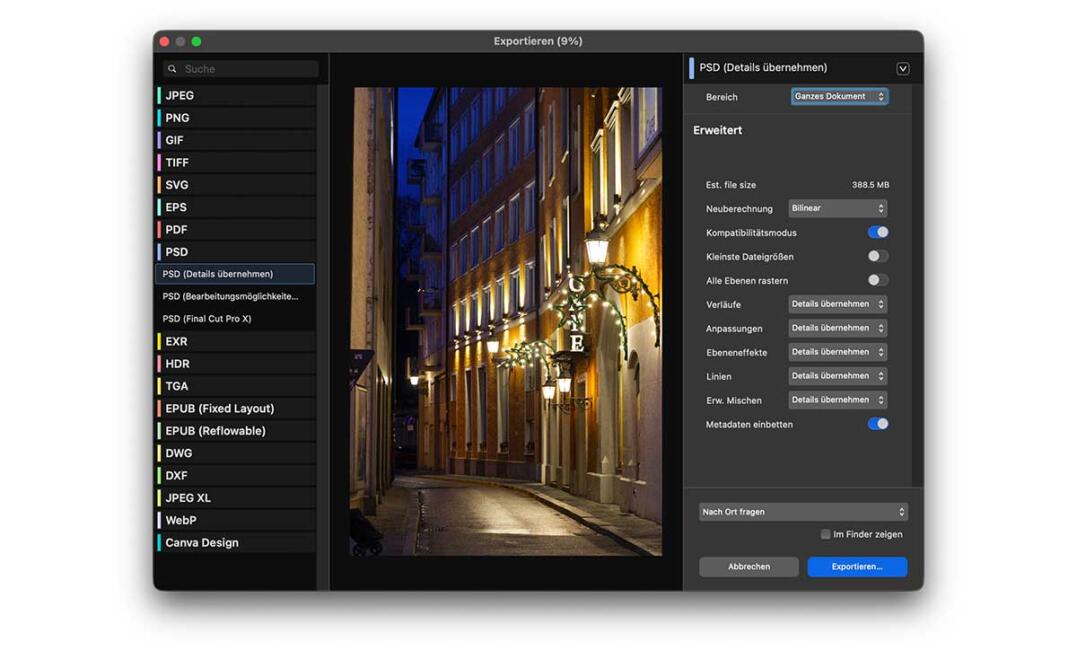Click the search magnifier icon
Image resolution: width=1077 pixels, height=650 pixels.
172,69
